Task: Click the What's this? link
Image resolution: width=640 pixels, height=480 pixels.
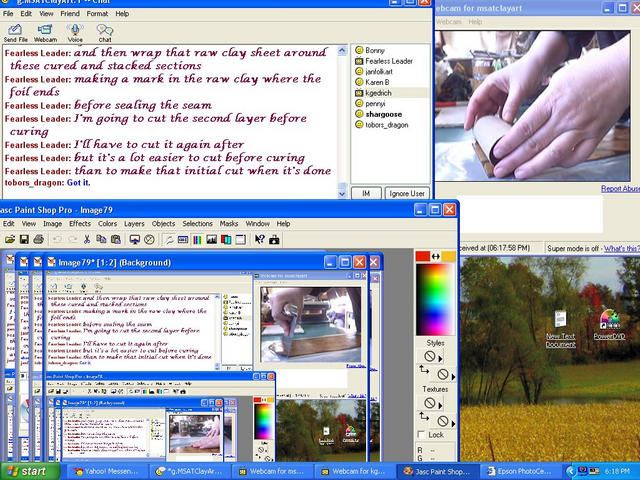Action: click(622, 248)
